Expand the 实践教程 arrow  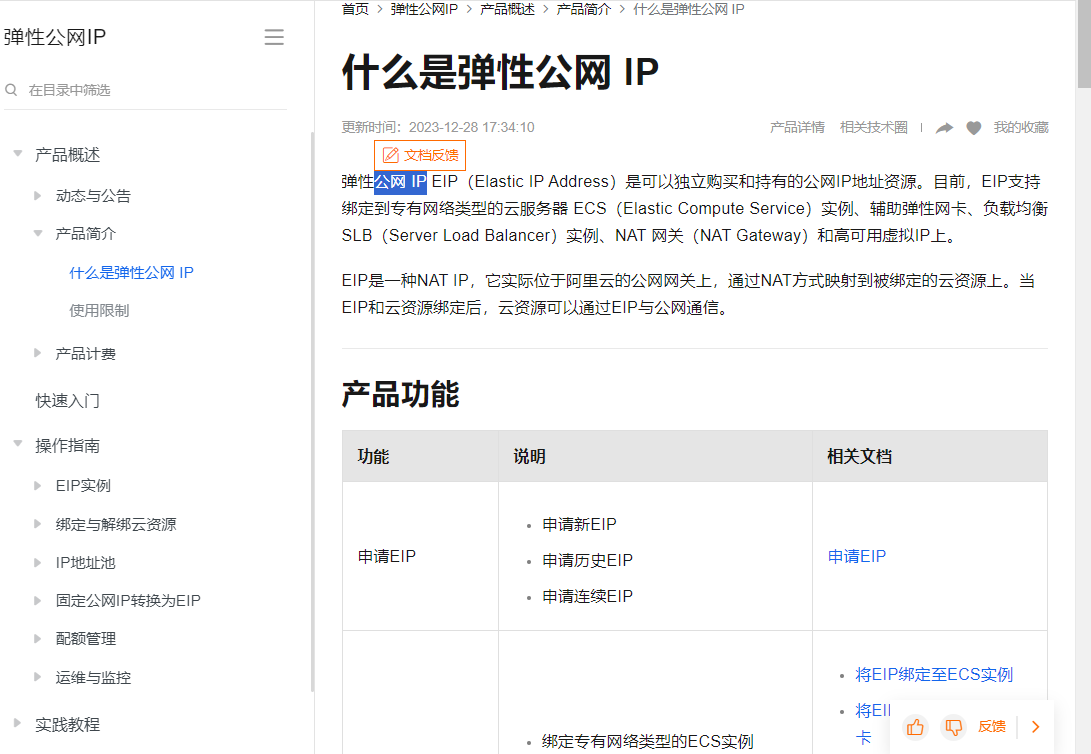point(18,723)
